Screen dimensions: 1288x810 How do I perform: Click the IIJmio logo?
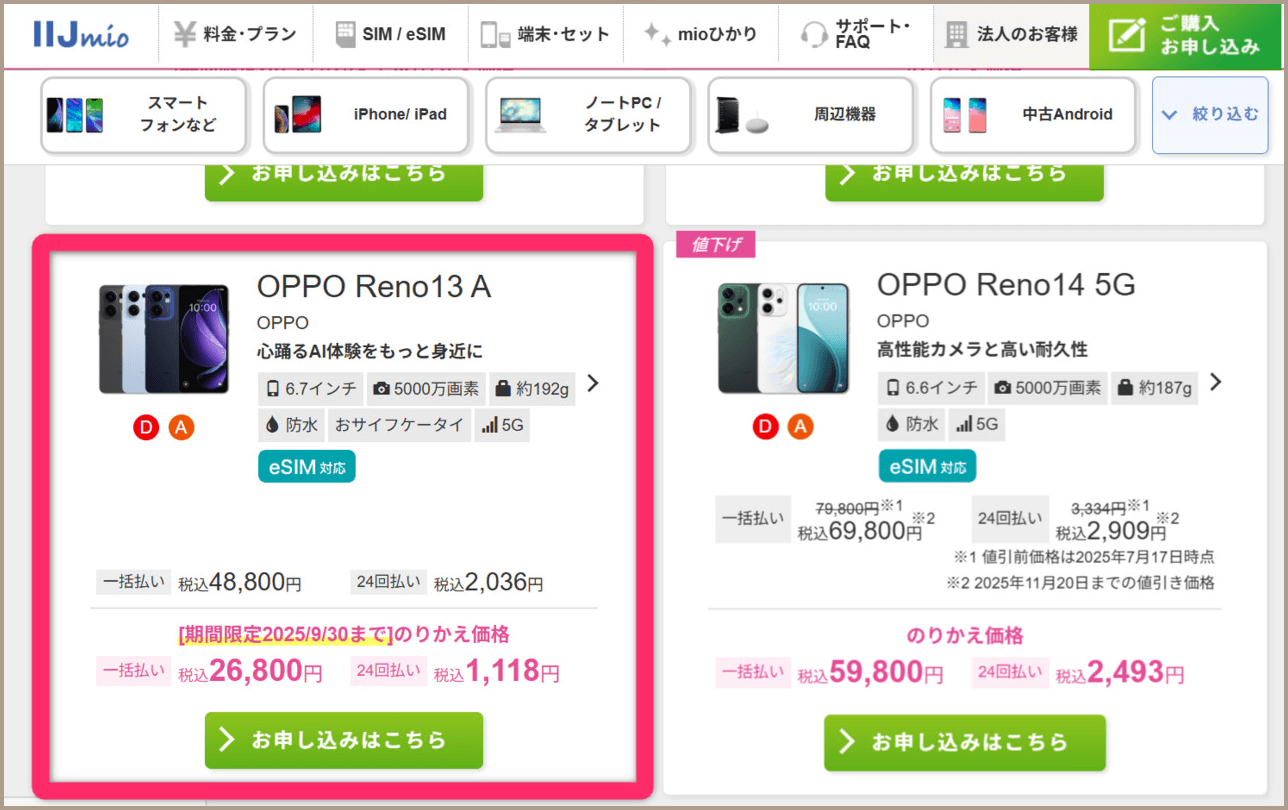click(x=81, y=34)
